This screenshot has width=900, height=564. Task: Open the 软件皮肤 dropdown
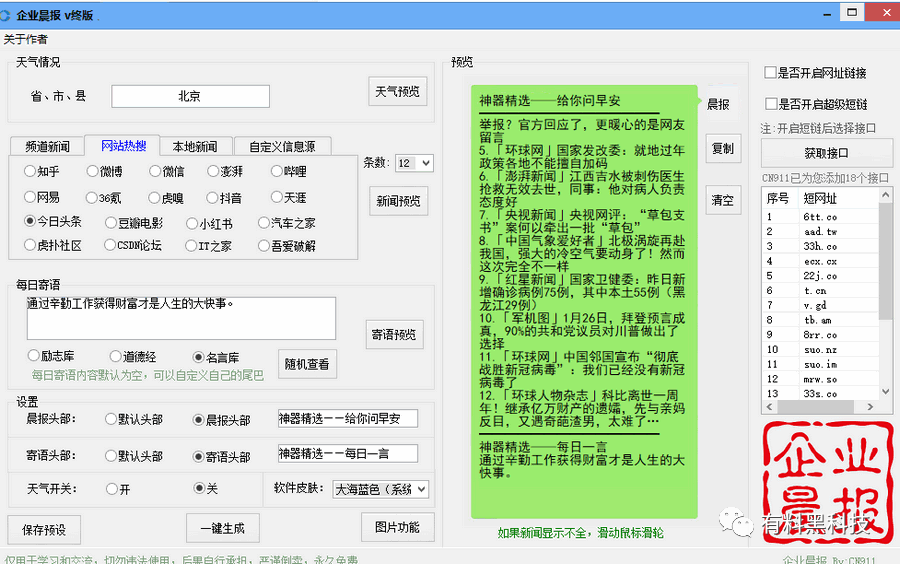(381, 489)
